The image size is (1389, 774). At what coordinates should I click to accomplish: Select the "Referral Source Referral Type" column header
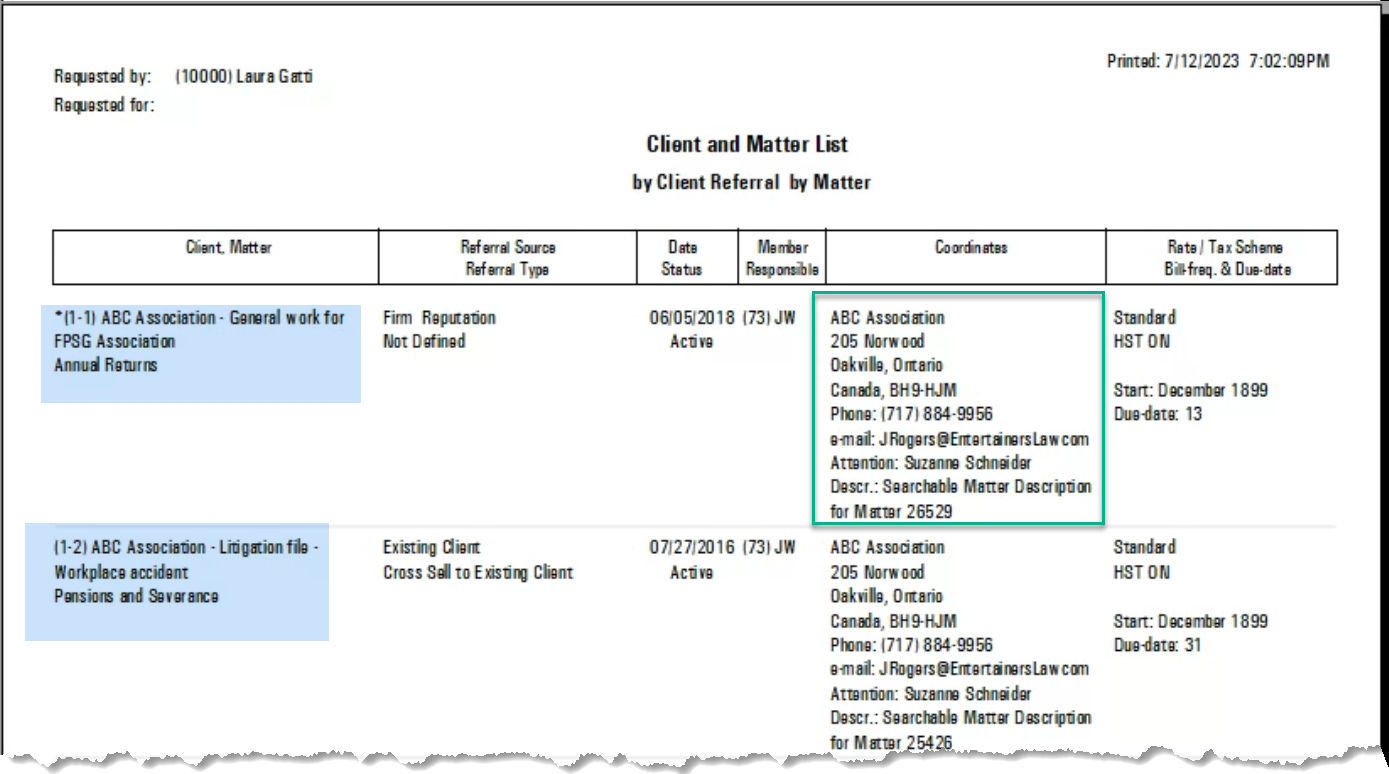tap(508, 258)
